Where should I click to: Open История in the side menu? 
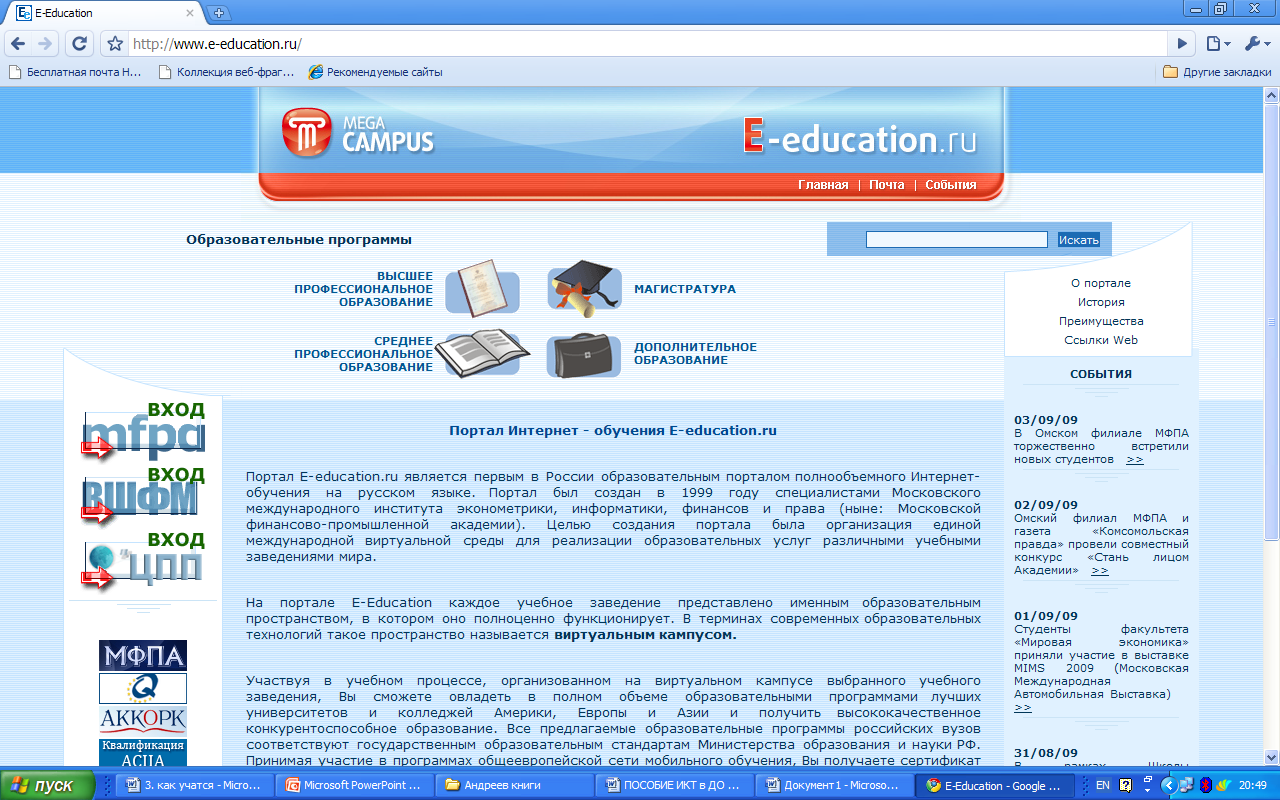(1101, 302)
